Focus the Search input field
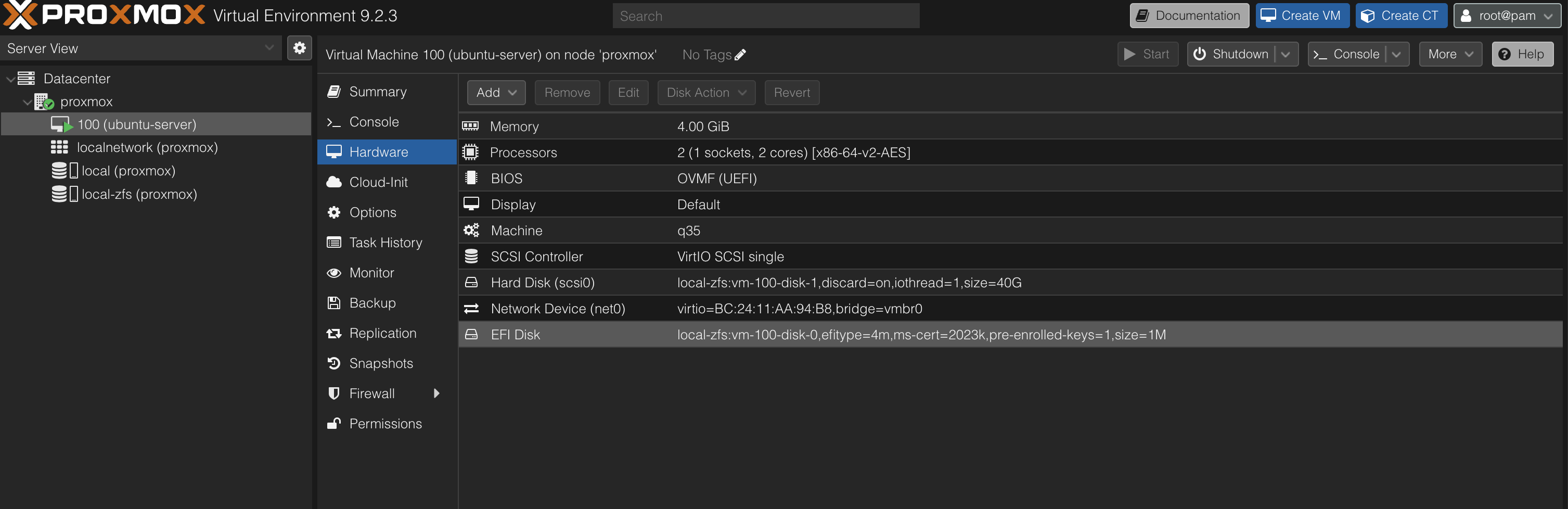Image resolution: width=1568 pixels, height=509 pixels. point(766,16)
